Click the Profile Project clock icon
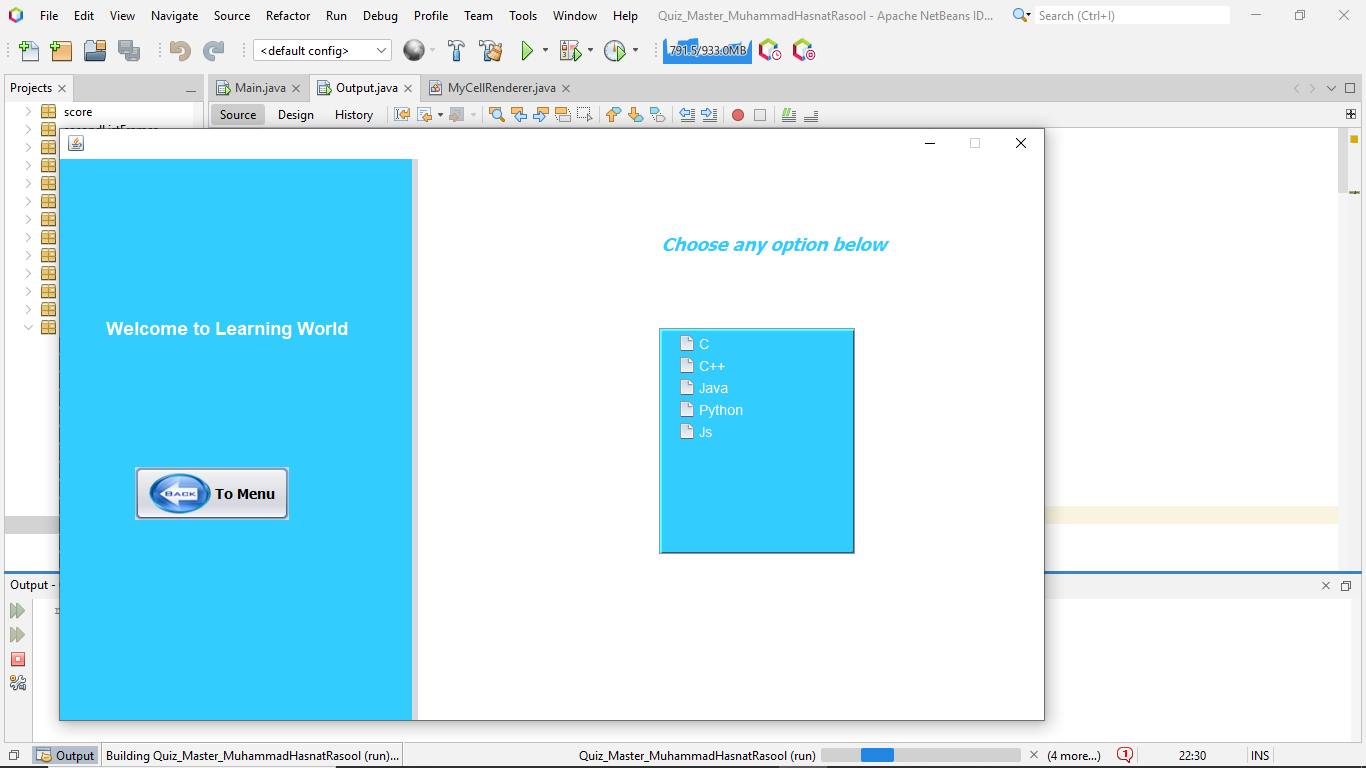 (x=614, y=51)
